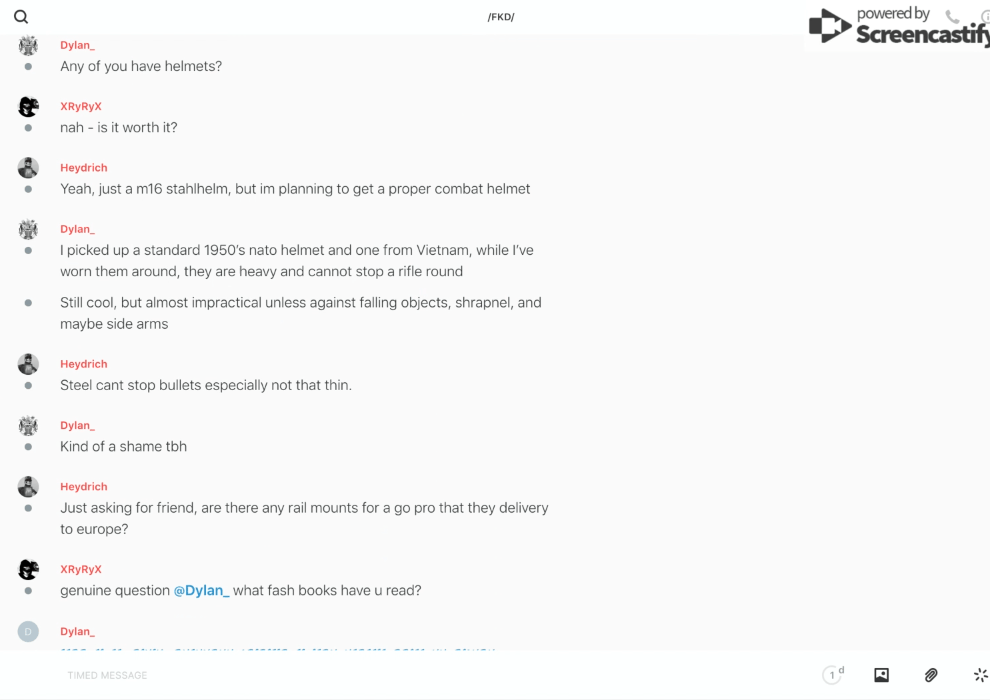
Task: Click Dylan_'s avatar beside the helmets question
Action: (28, 46)
